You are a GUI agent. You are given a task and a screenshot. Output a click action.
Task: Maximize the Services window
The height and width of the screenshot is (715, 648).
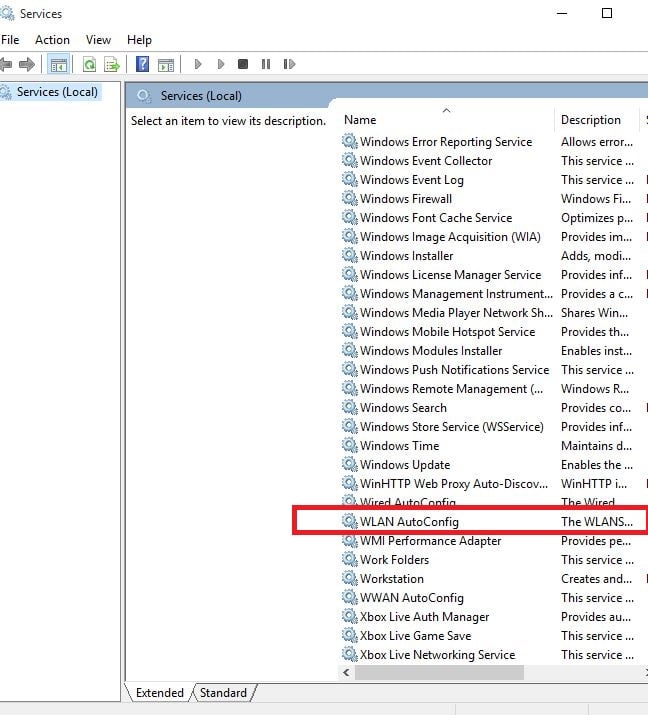point(607,13)
